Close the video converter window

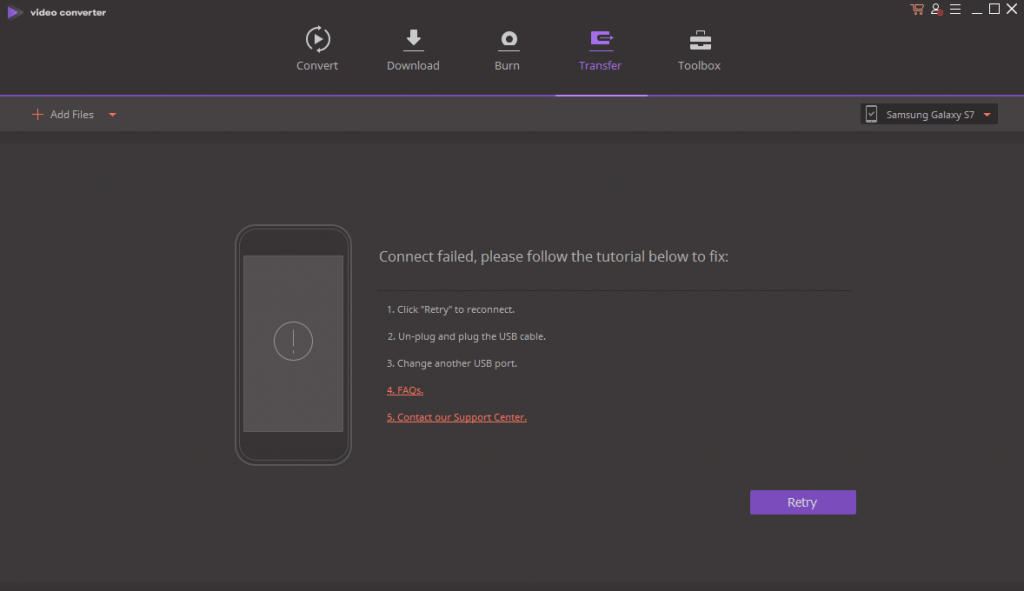[1012, 8]
